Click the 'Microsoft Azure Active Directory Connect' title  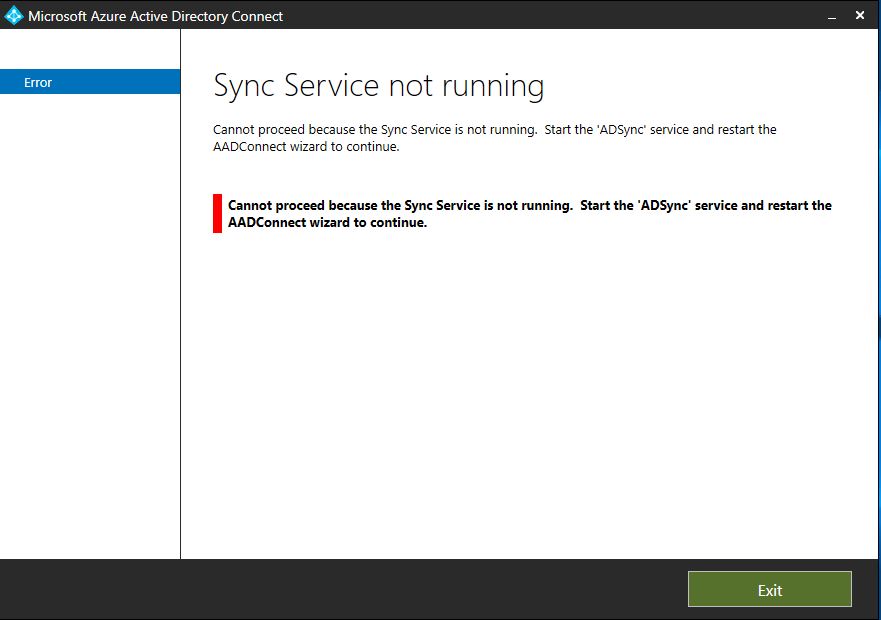(x=155, y=16)
